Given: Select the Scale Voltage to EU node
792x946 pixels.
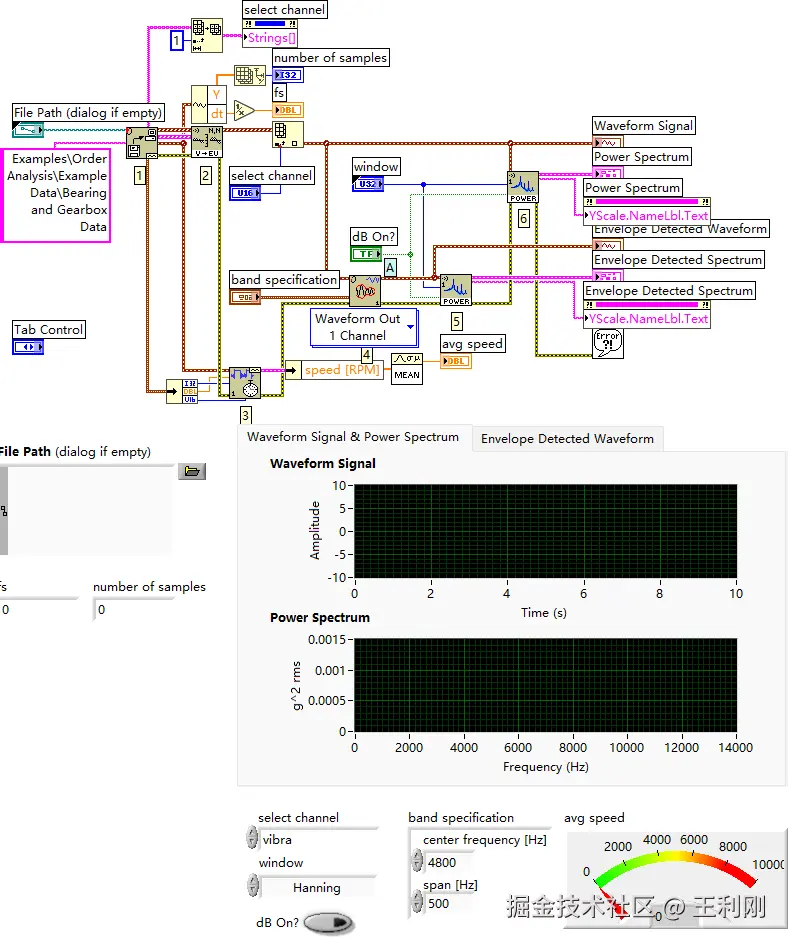Looking at the screenshot, I should coord(206,142).
